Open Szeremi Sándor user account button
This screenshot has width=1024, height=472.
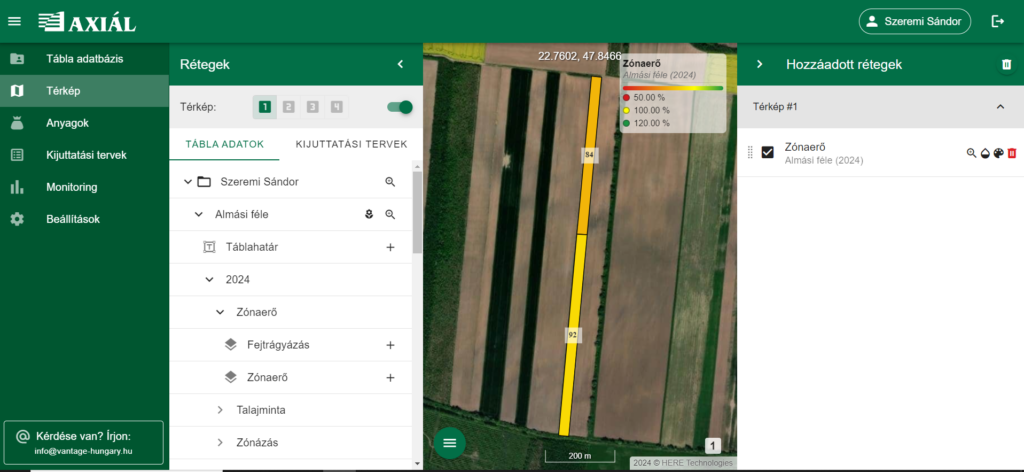pyautogui.click(x=915, y=21)
